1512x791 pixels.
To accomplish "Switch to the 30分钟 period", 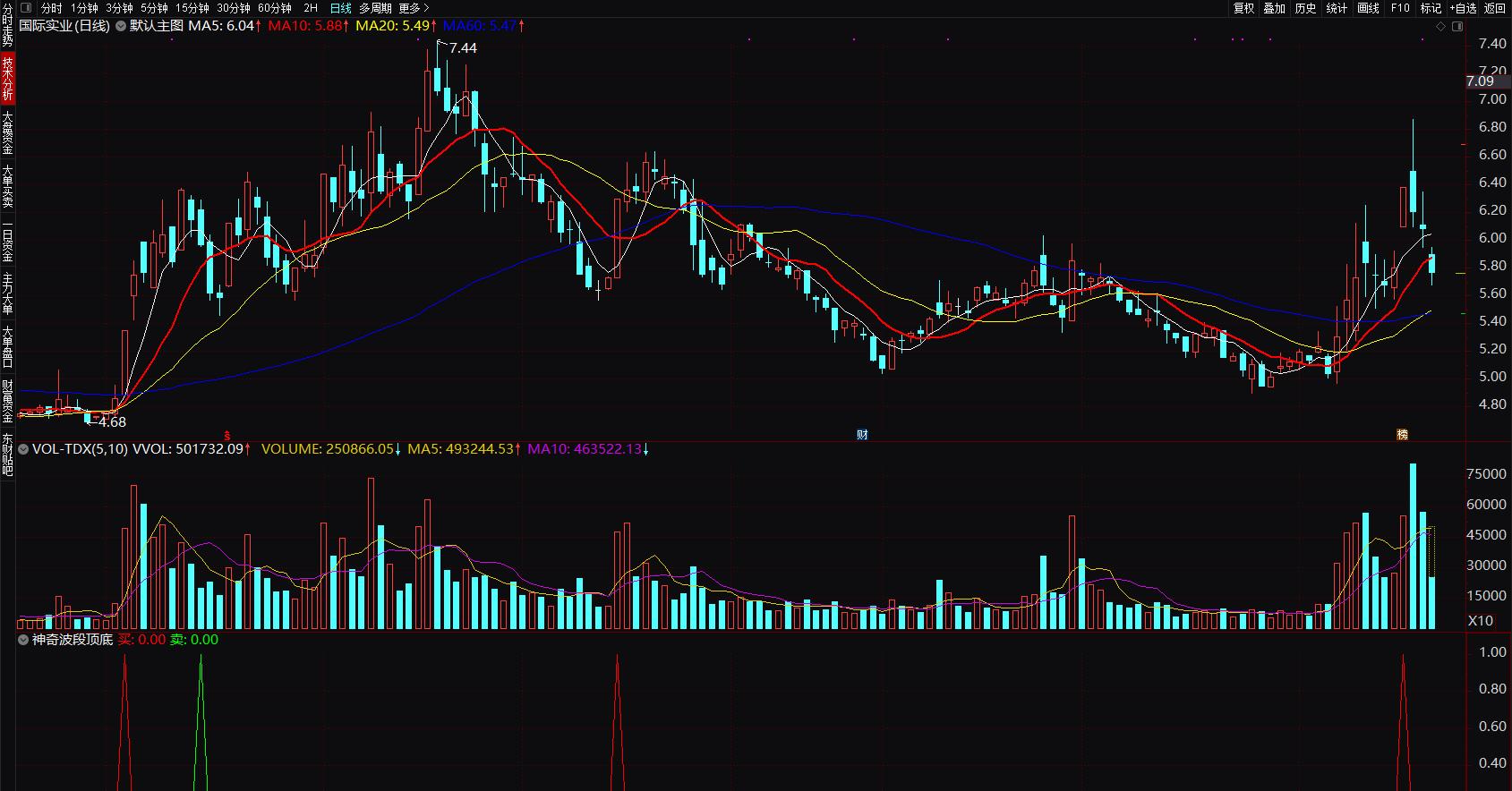I will click(x=234, y=8).
